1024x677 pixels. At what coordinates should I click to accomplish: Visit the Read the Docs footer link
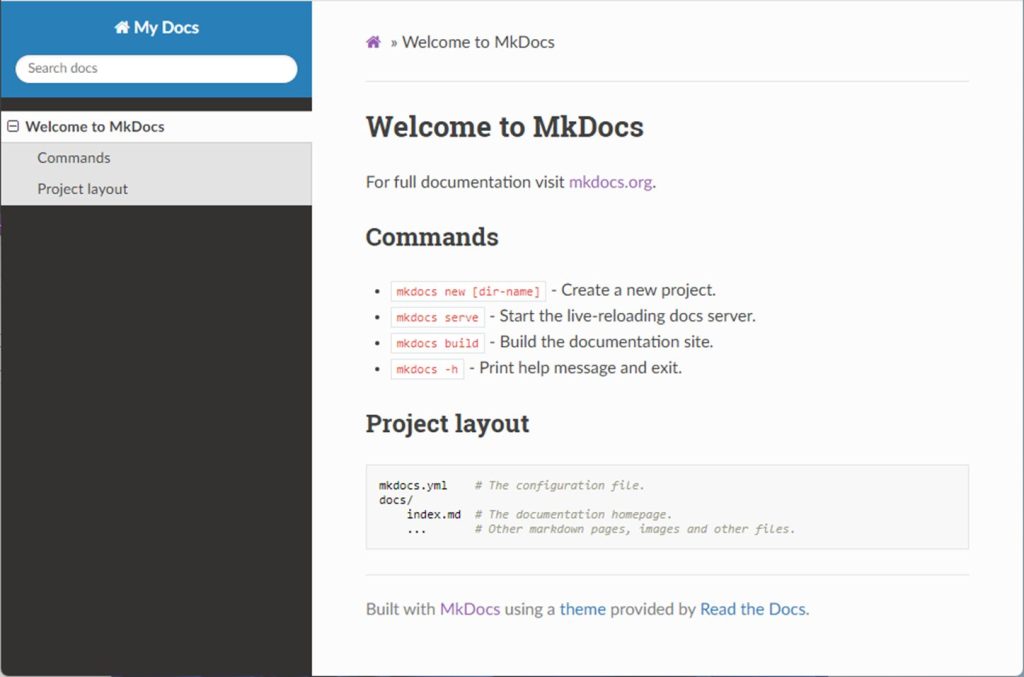pos(752,609)
